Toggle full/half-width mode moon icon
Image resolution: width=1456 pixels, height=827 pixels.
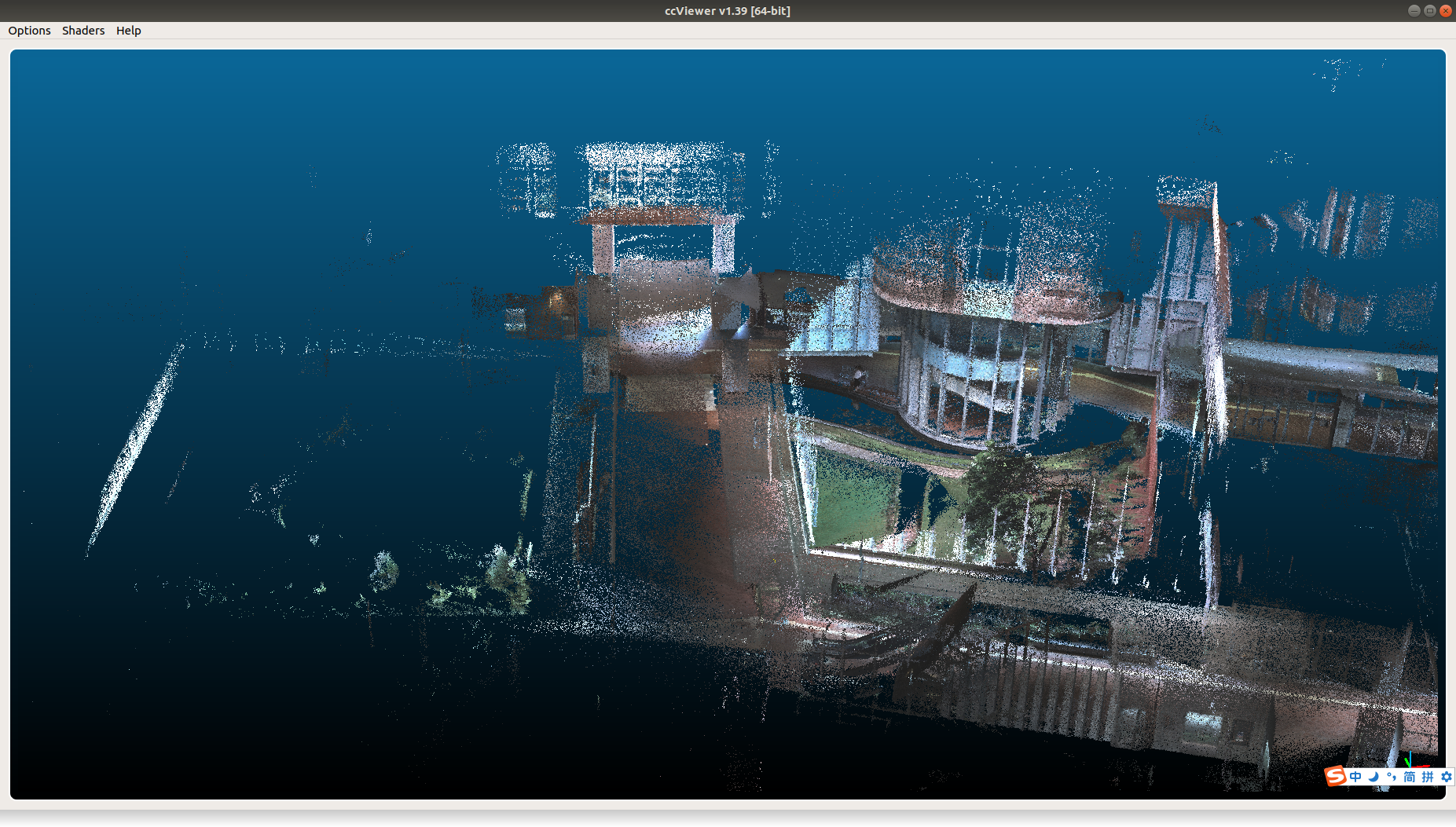(x=1373, y=777)
